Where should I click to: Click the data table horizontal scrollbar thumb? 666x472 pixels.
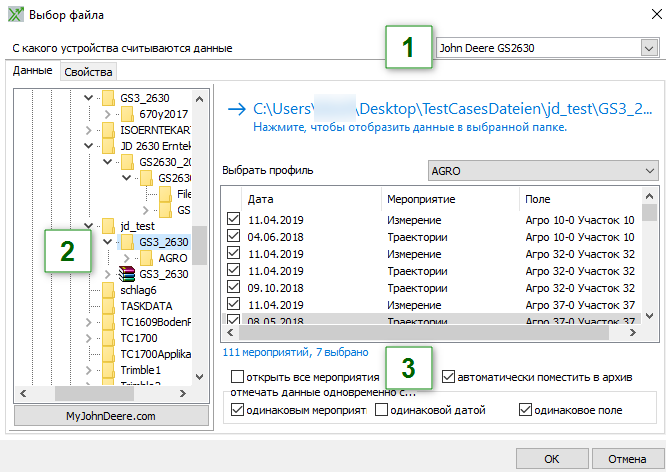click(424, 333)
